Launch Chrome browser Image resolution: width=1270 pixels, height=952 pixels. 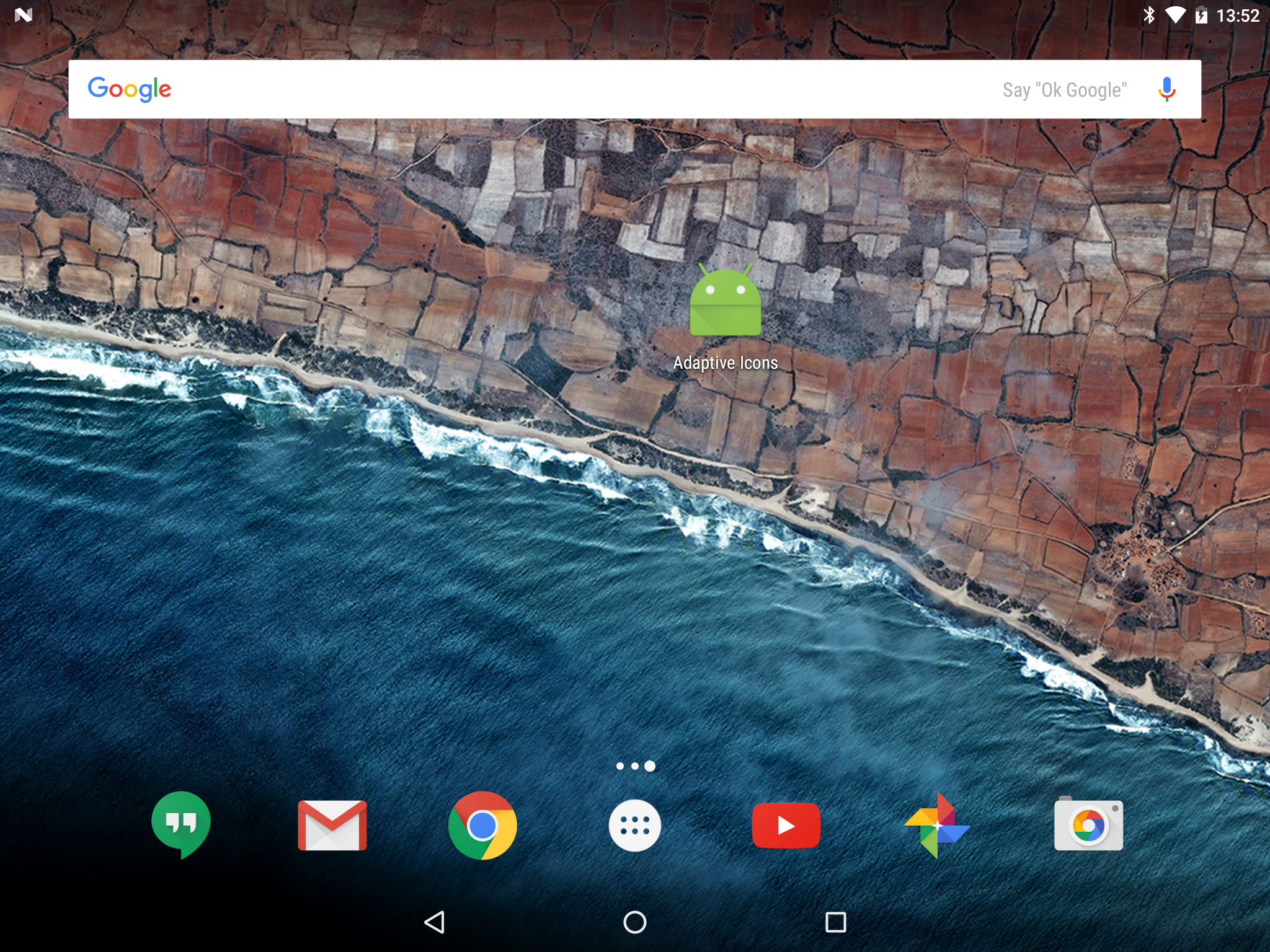482,825
